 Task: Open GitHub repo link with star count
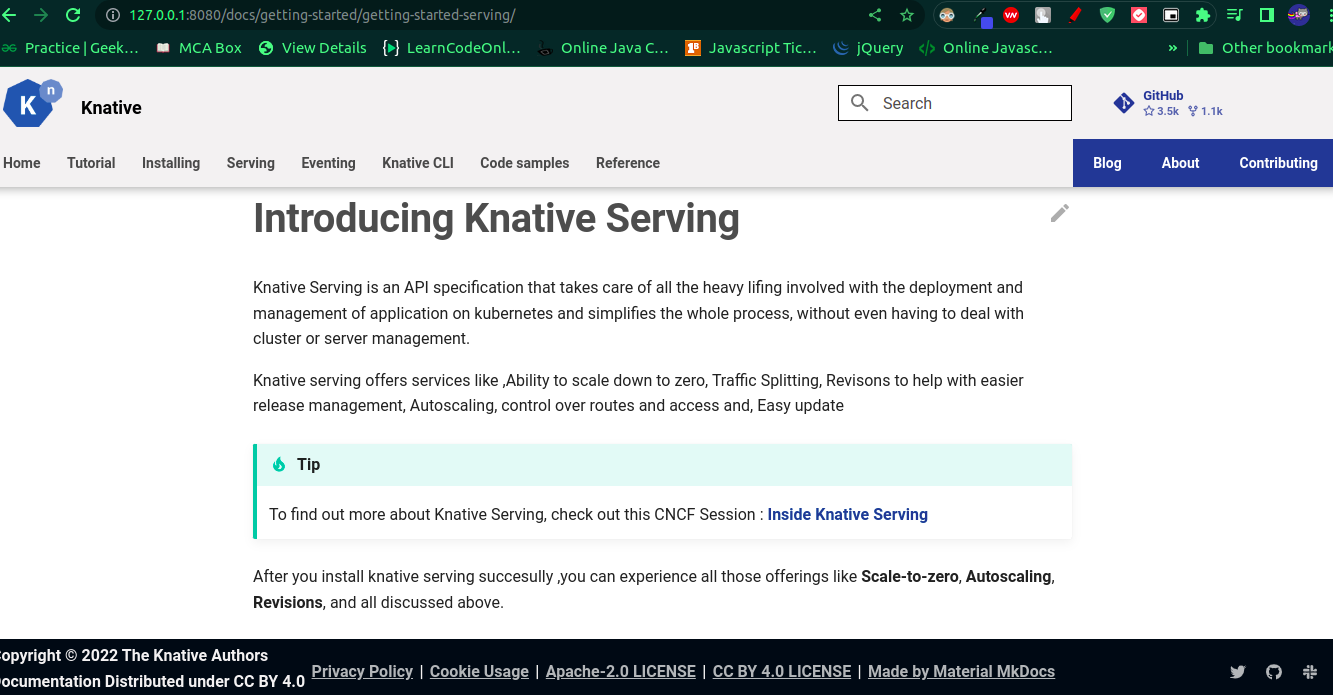click(1168, 103)
